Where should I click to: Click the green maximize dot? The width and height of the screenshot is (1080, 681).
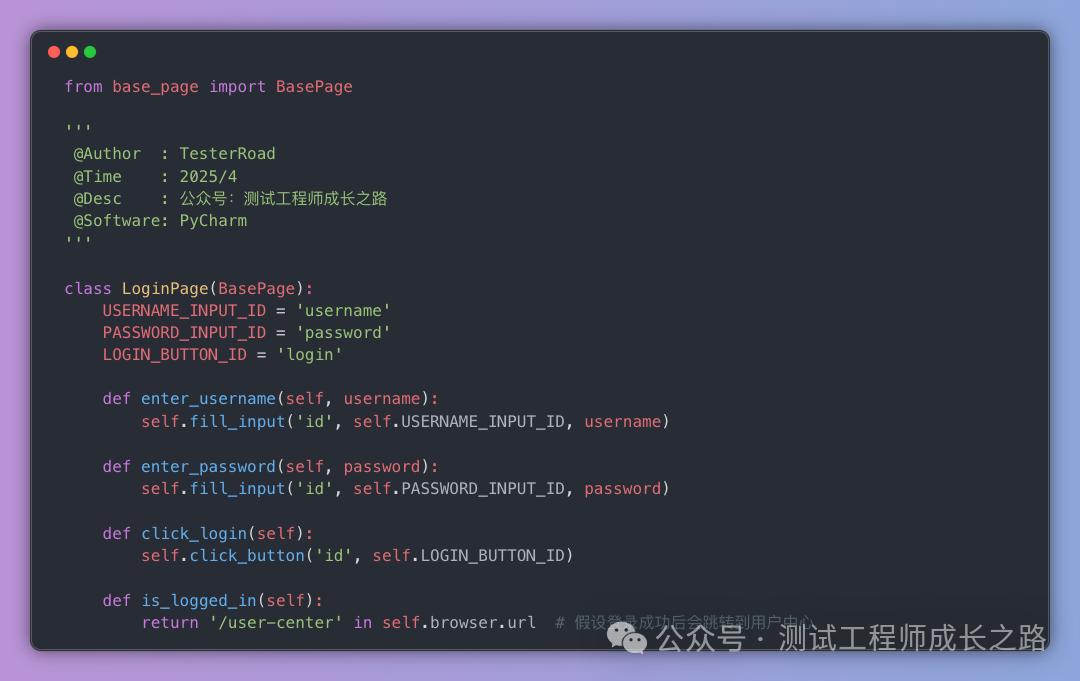(x=90, y=52)
